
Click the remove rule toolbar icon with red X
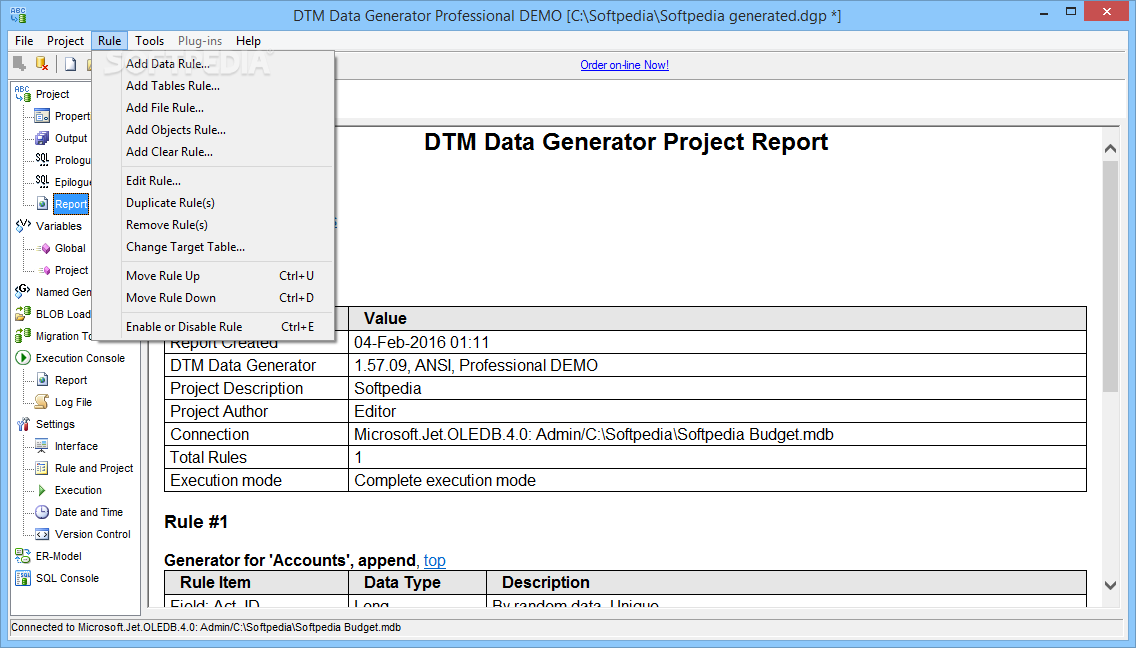point(43,64)
